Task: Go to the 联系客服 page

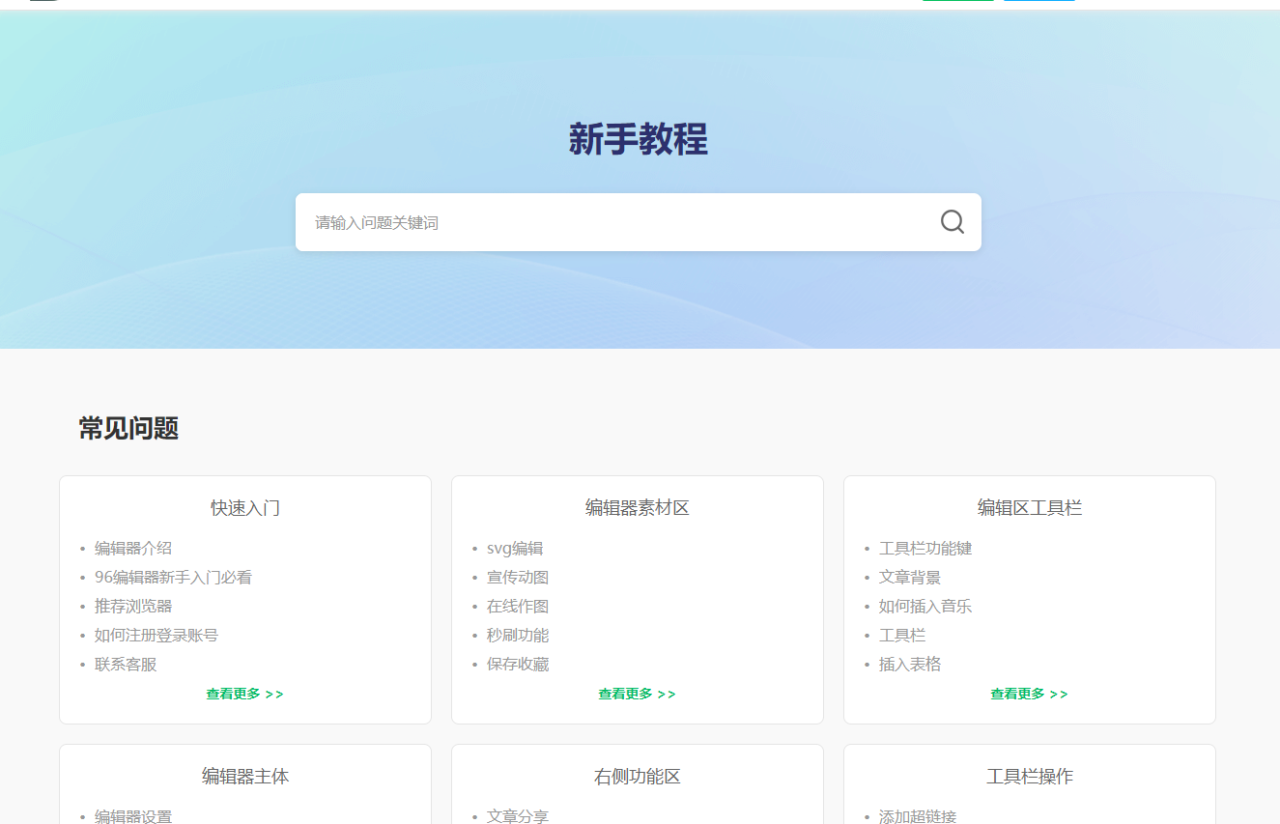Action: (125, 664)
